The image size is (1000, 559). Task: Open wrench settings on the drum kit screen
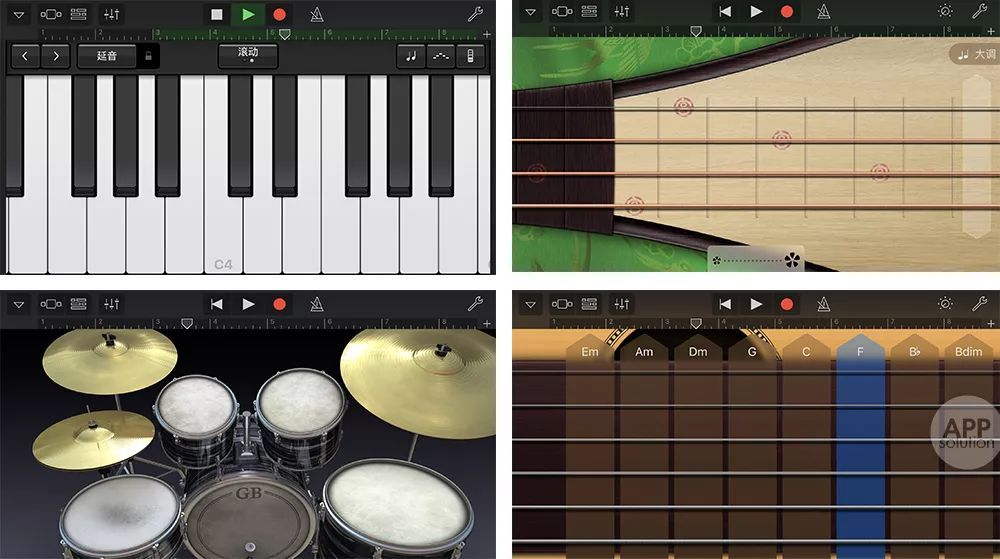coord(475,304)
